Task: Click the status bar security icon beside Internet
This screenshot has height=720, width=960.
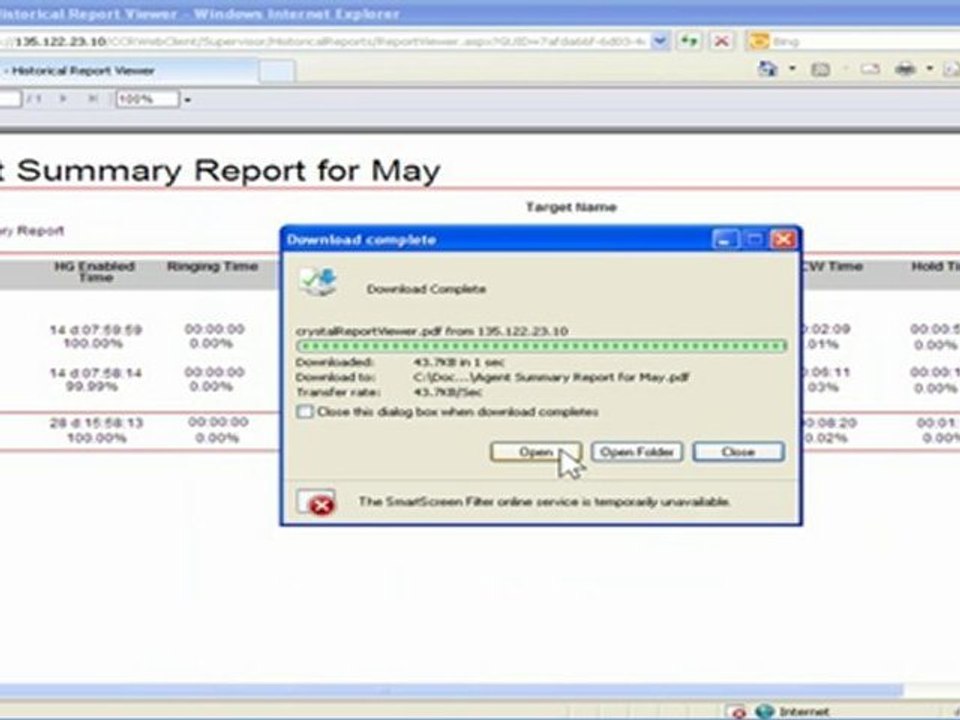Action: 738,712
